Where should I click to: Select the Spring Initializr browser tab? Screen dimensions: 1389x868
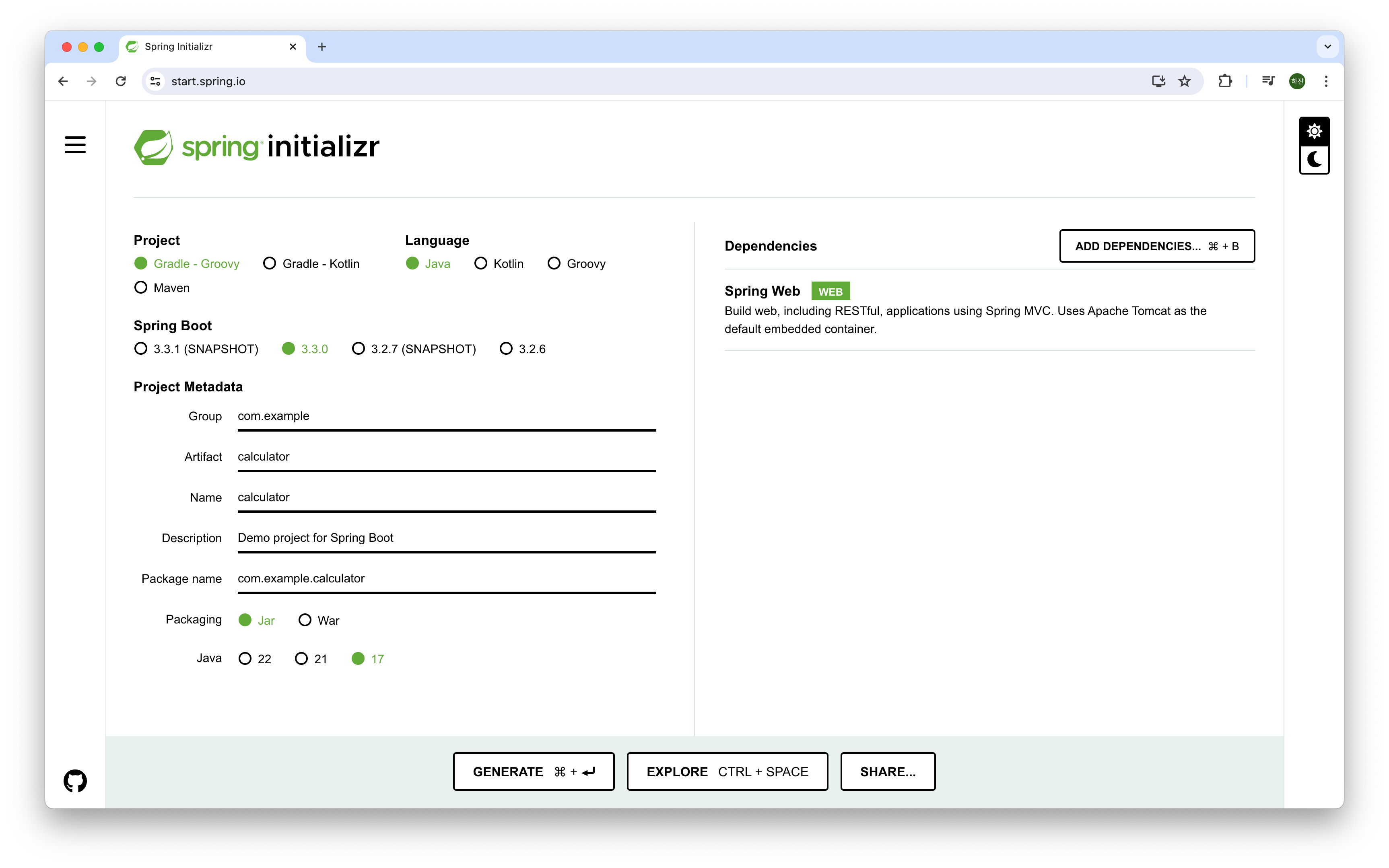coord(212,47)
